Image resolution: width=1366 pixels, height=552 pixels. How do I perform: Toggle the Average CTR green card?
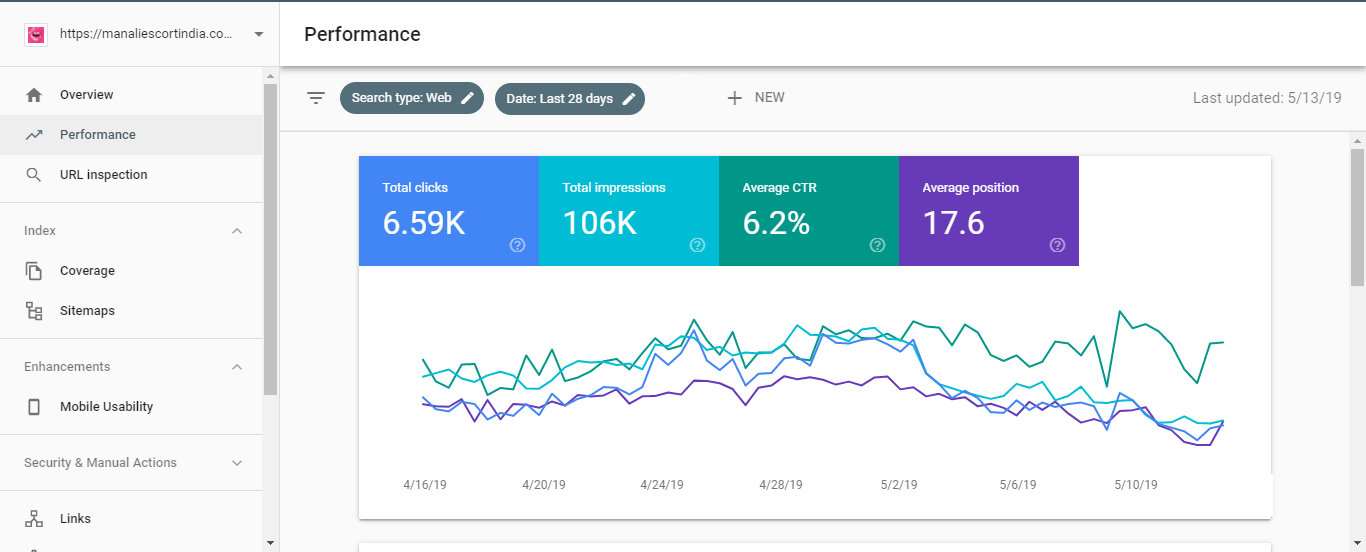click(808, 210)
